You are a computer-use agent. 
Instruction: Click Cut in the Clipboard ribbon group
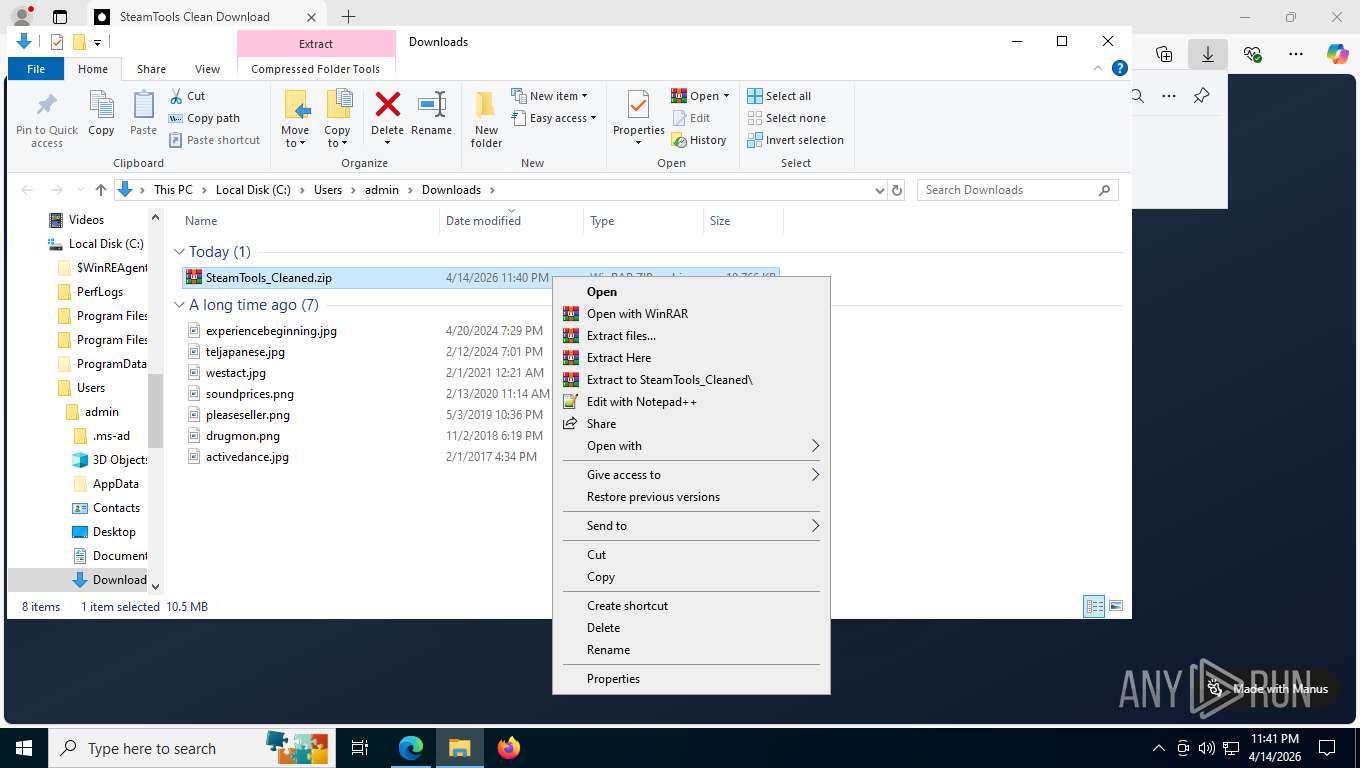click(x=187, y=96)
